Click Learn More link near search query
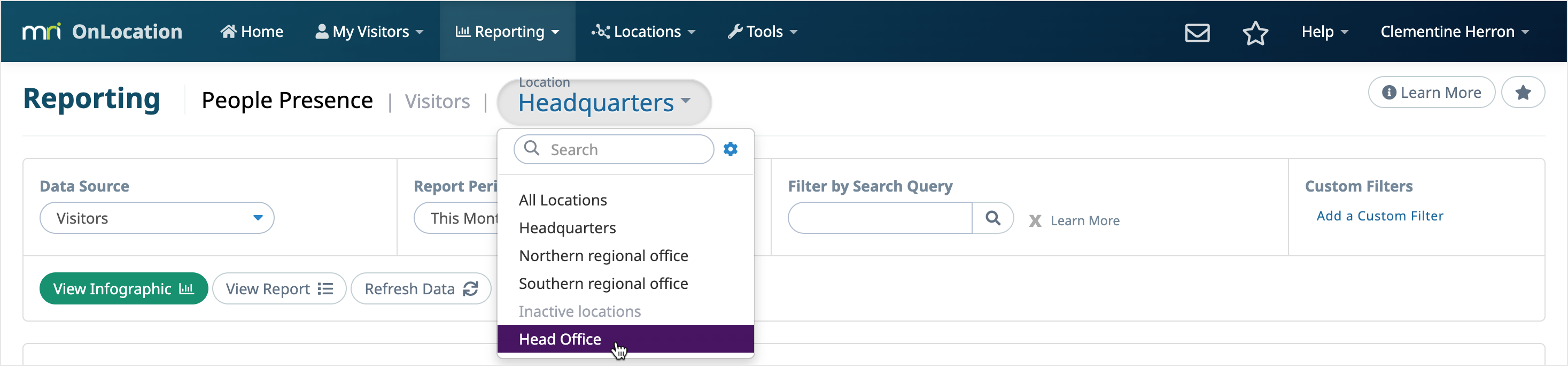The image size is (1568, 366). pos(1085,220)
